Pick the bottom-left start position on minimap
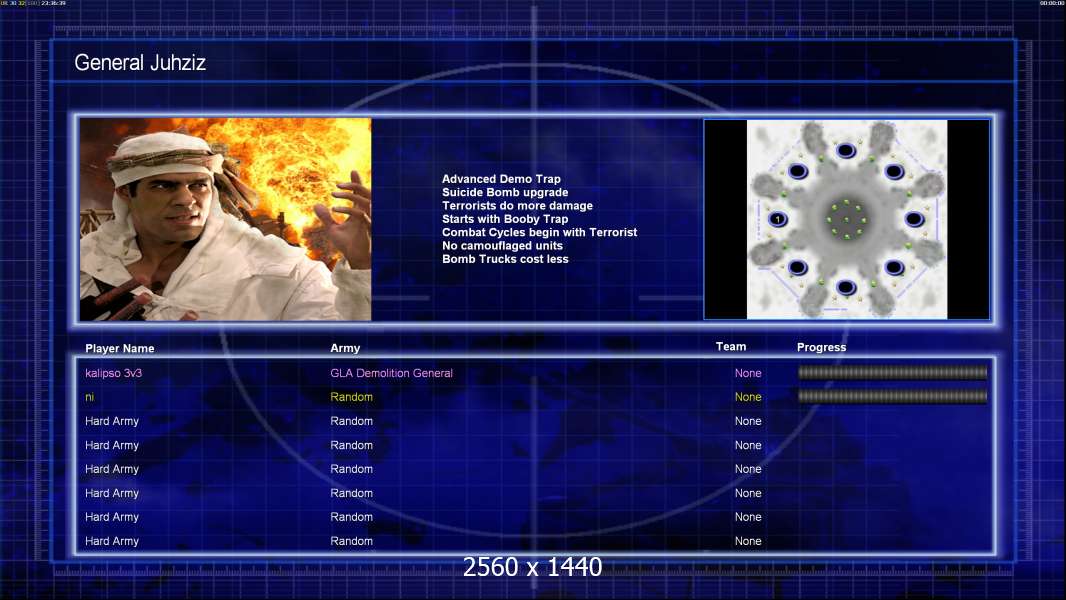 [798, 267]
